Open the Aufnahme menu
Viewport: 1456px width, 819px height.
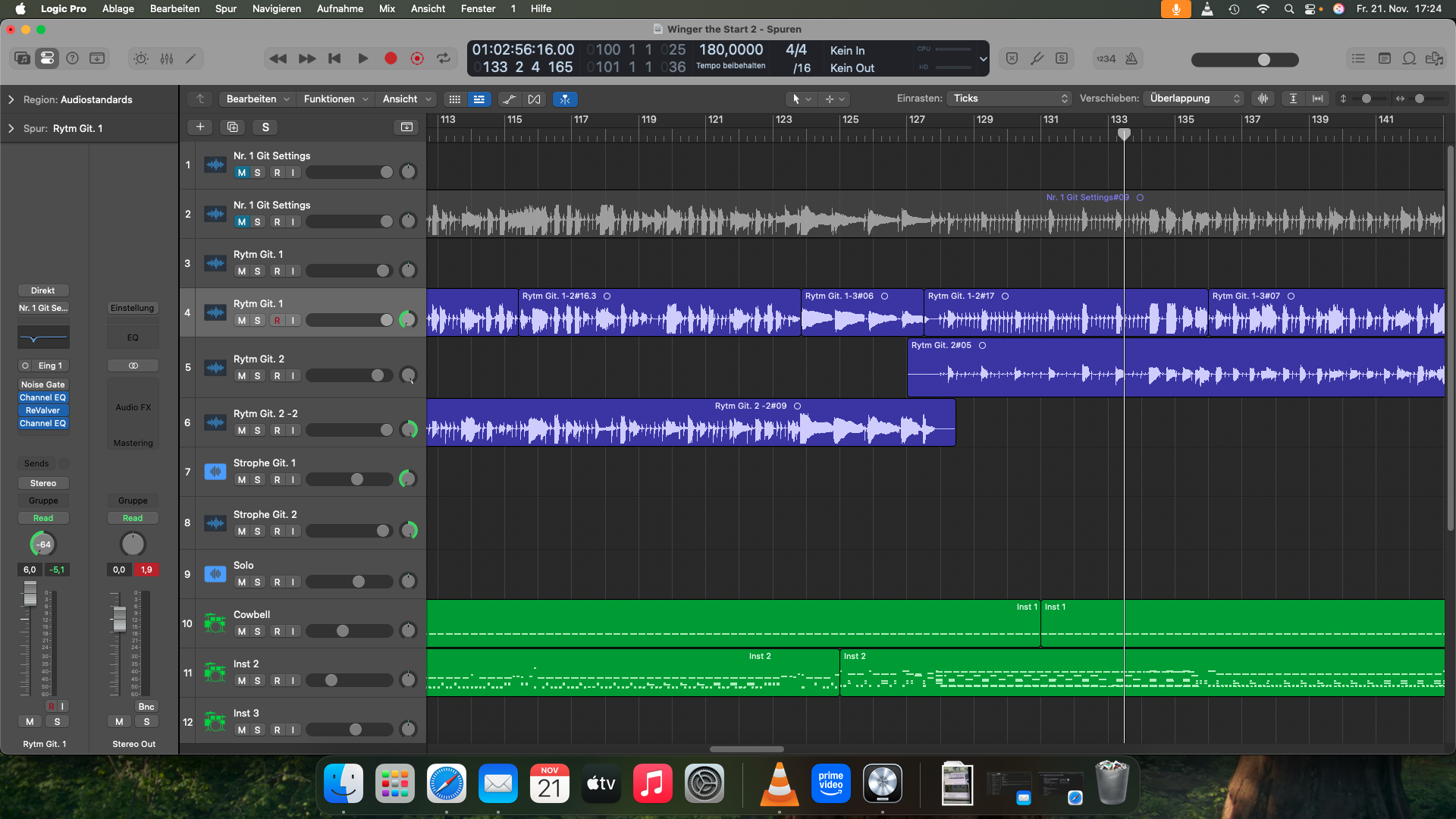click(x=340, y=8)
